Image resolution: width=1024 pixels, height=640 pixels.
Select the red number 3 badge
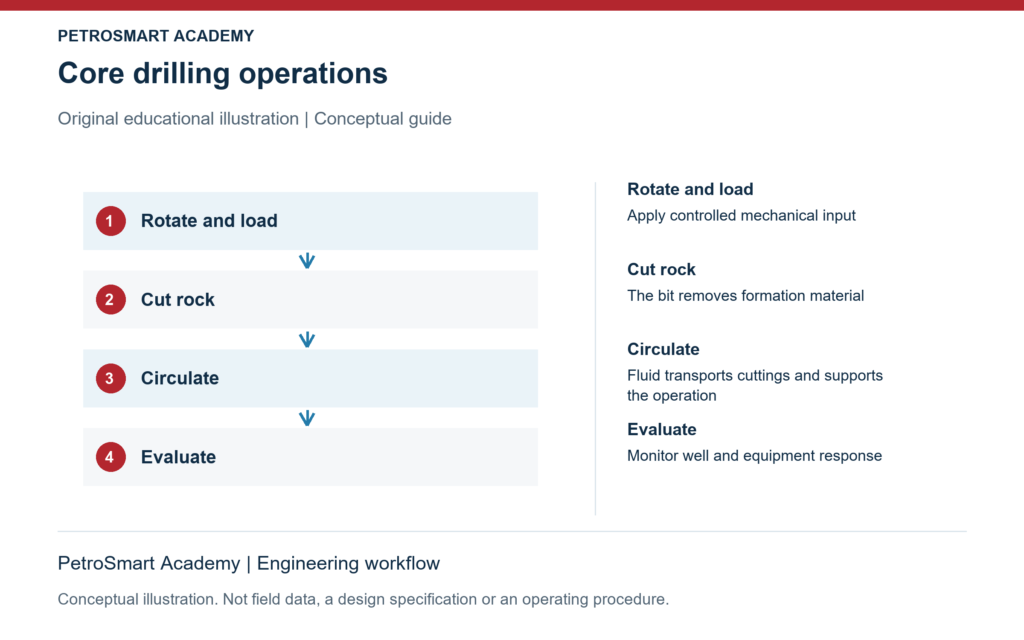click(x=110, y=378)
